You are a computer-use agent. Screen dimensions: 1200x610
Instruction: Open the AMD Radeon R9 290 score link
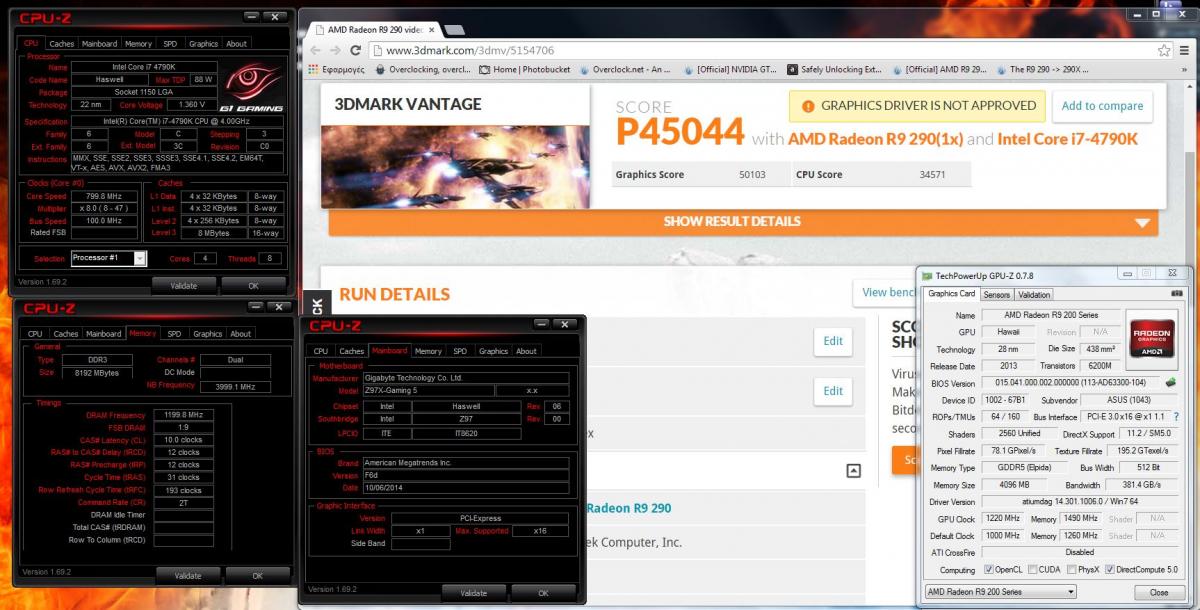point(874,139)
